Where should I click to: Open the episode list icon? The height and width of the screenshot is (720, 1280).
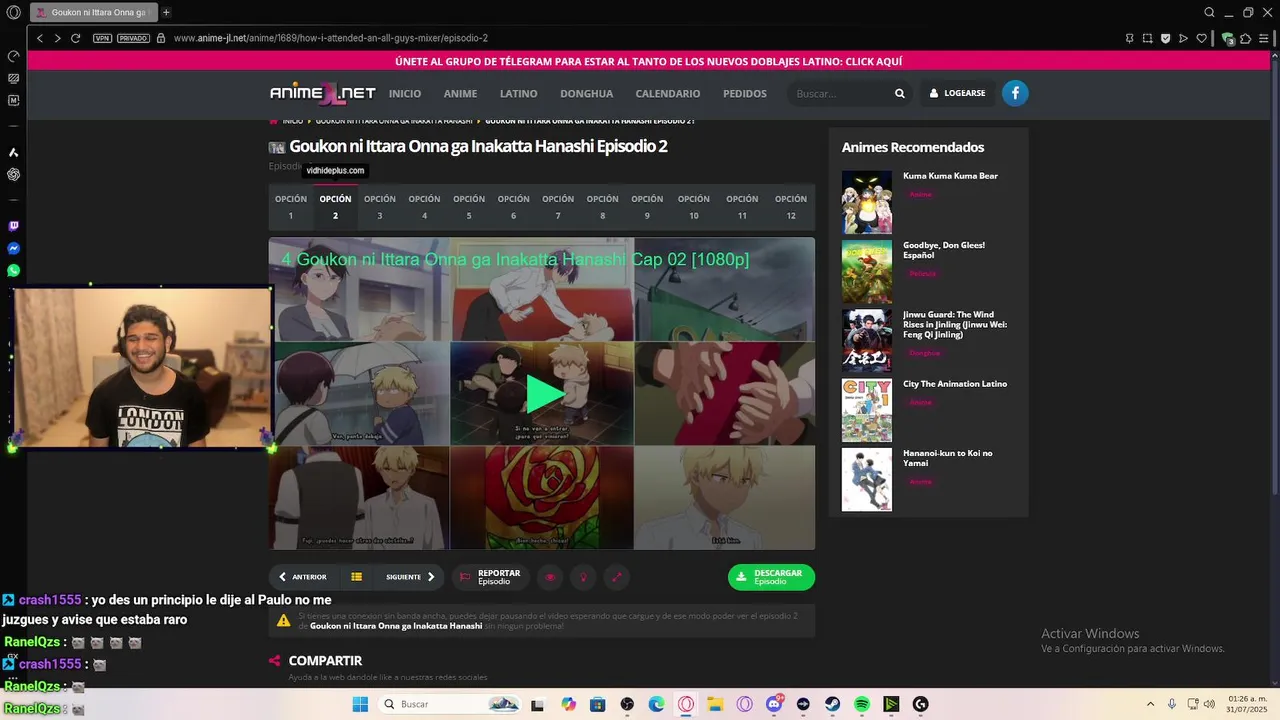tap(356, 577)
